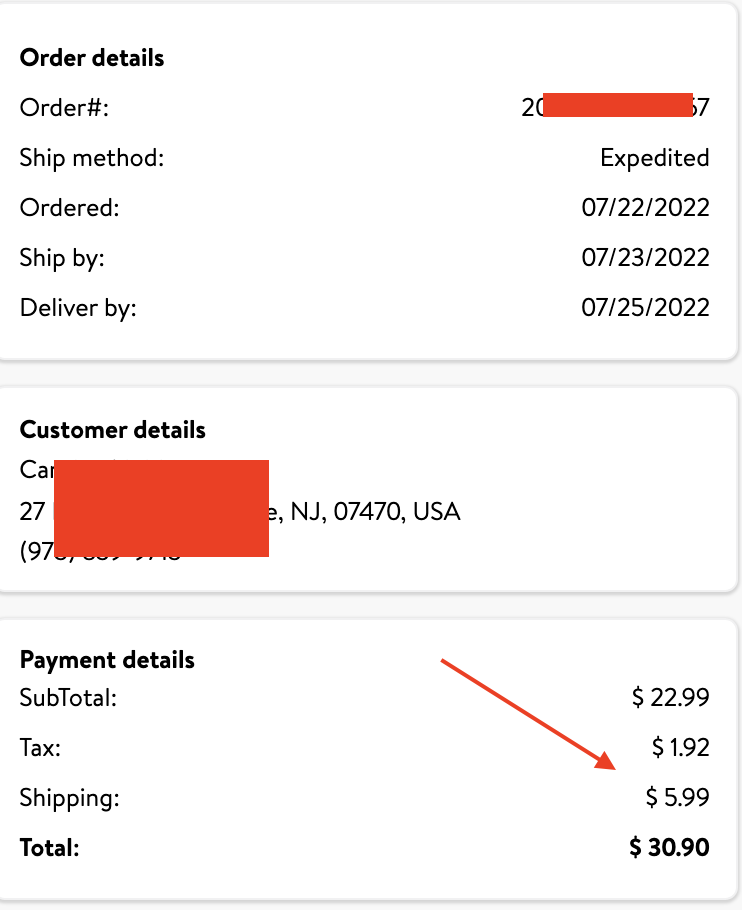Click the red redaction box over customer info
The height and width of the screenshot is (910, 742).
click(161, 508)
